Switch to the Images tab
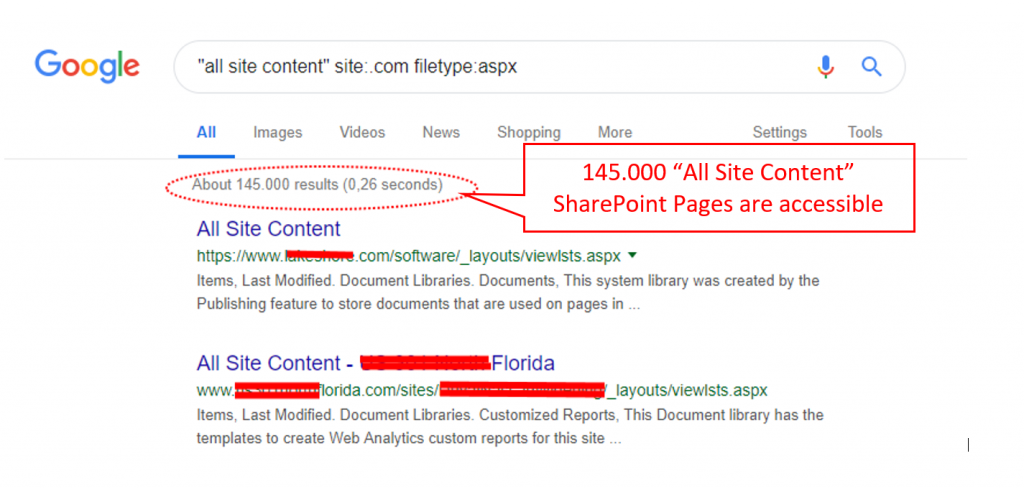 coord(278,133)
